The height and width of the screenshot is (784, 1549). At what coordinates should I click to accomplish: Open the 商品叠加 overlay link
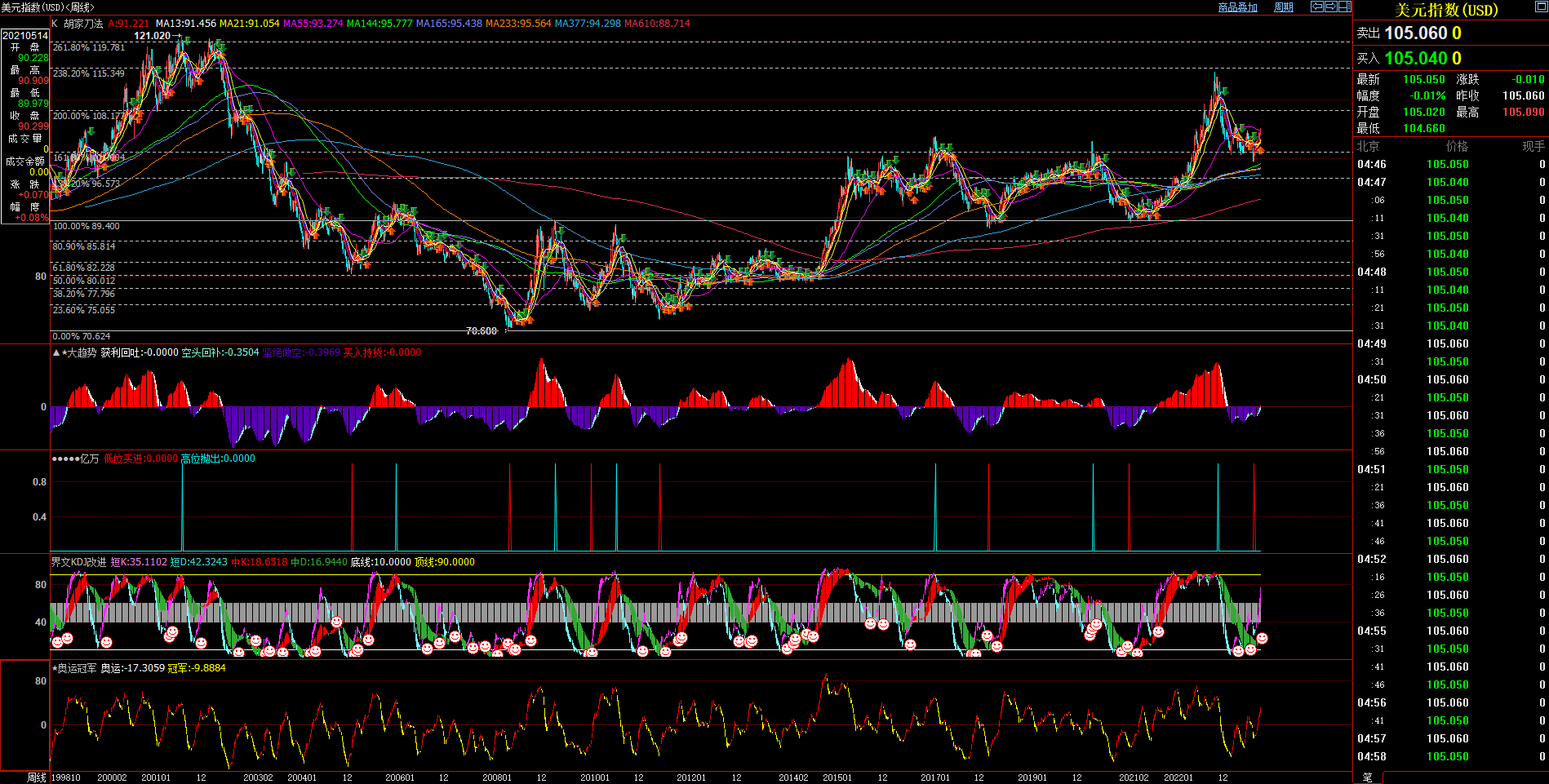pos(1237,7)
